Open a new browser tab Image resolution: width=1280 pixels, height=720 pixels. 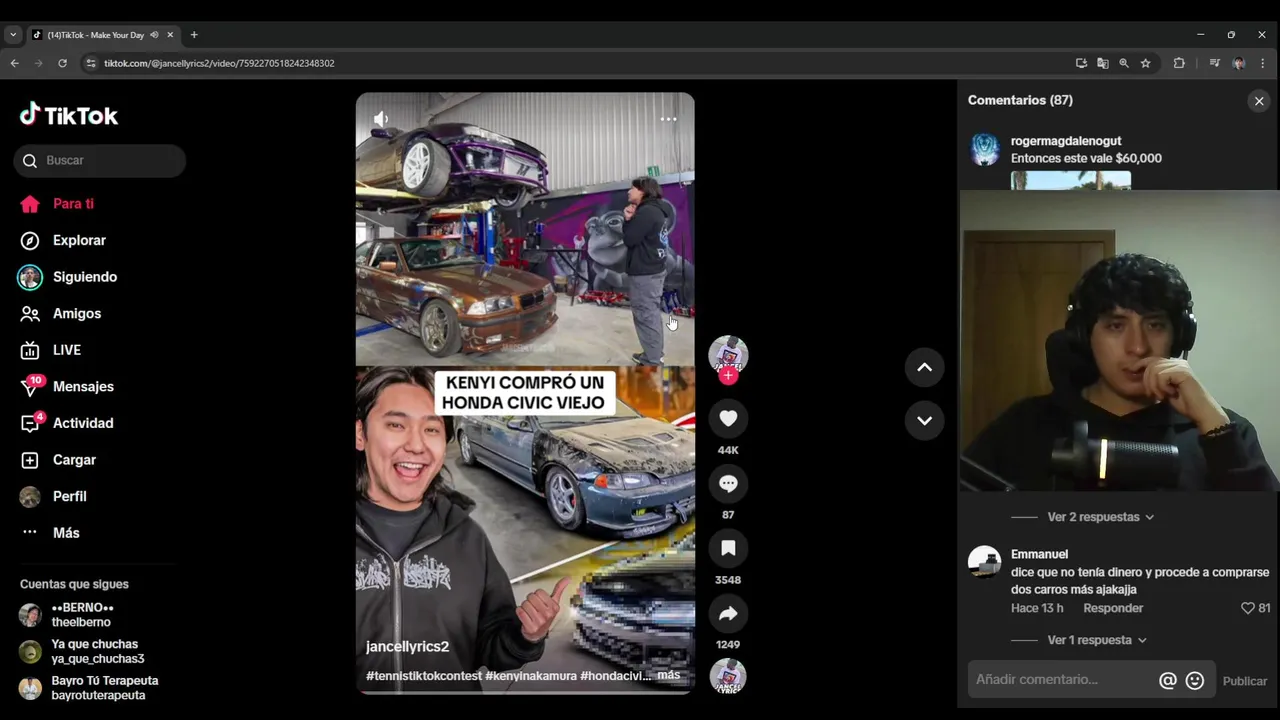(194, 35)
